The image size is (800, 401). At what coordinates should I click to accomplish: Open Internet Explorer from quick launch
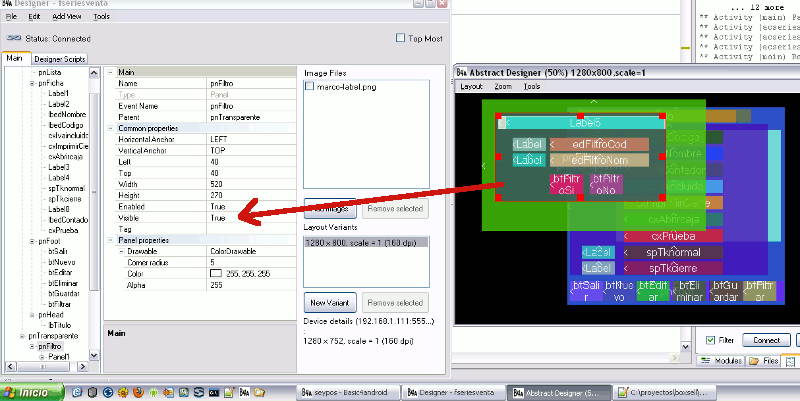pyautogui.click(x=77, y=392)
